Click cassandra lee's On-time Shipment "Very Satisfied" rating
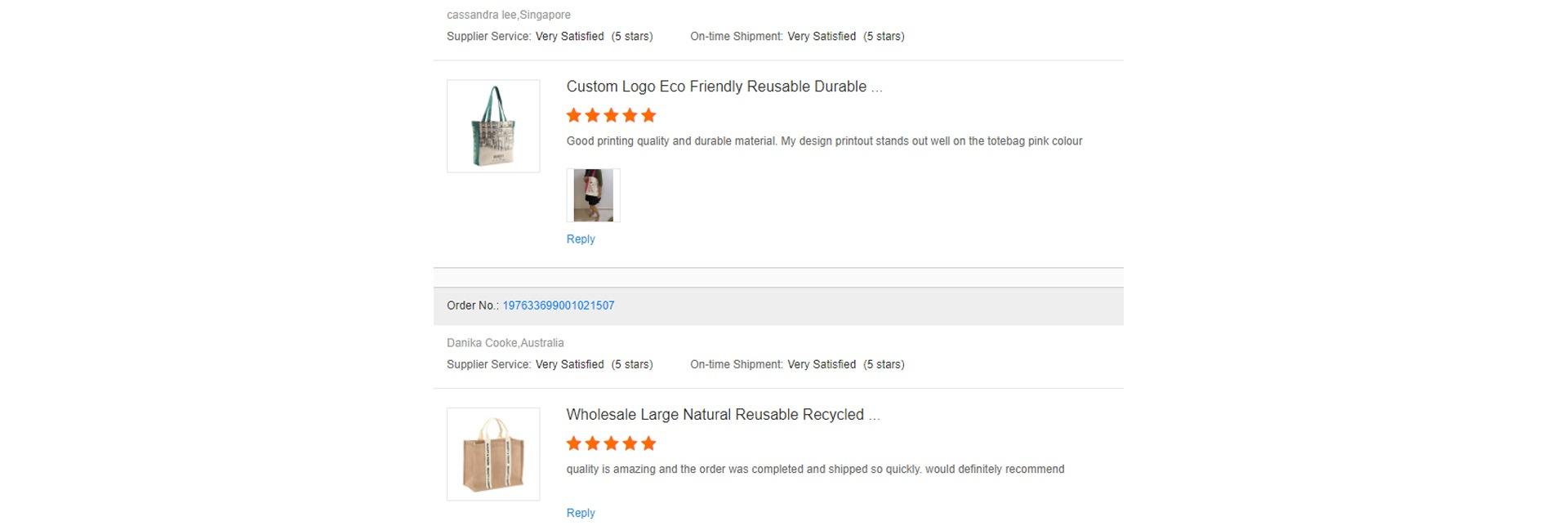Image resolution: width=1568 pixels, height=530 pixels. point(822,36)
